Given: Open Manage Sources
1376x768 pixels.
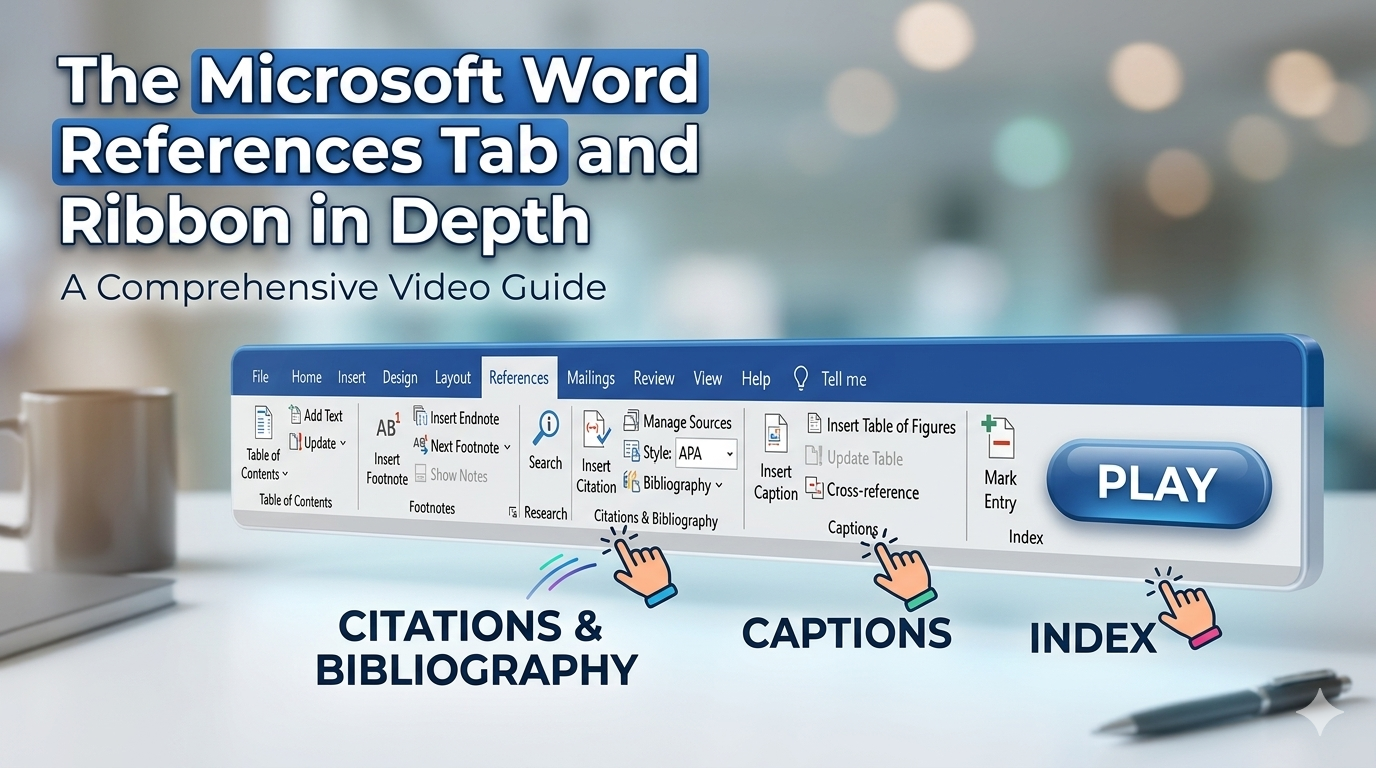Looking at the screenshot, I should 678,422.
